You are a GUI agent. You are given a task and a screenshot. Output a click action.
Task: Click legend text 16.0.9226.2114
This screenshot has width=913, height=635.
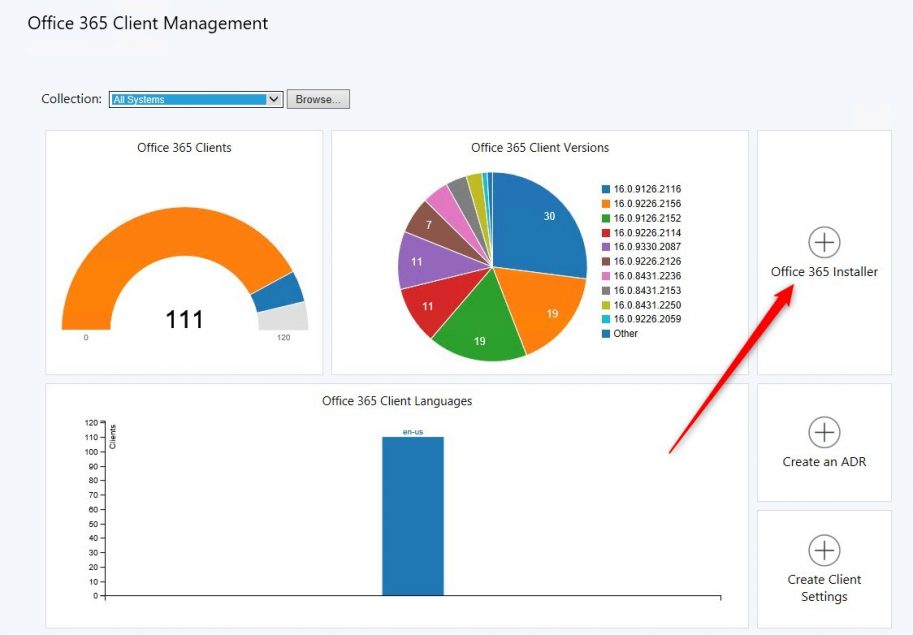(x=647, y=233)
